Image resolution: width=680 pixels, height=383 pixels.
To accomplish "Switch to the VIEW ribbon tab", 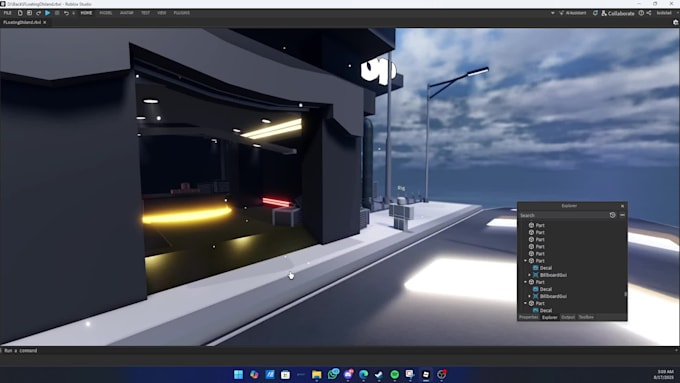I will 162,13.
